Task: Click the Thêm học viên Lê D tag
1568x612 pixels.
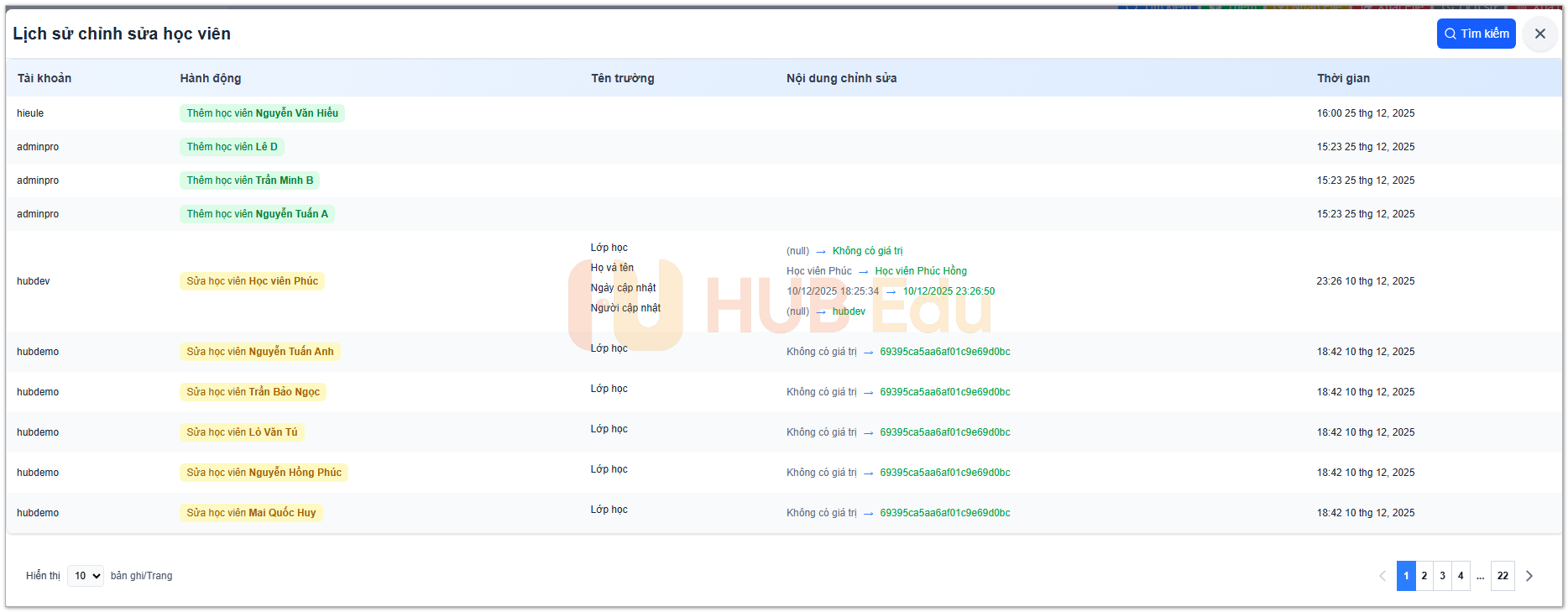Action: coord(232,147)
